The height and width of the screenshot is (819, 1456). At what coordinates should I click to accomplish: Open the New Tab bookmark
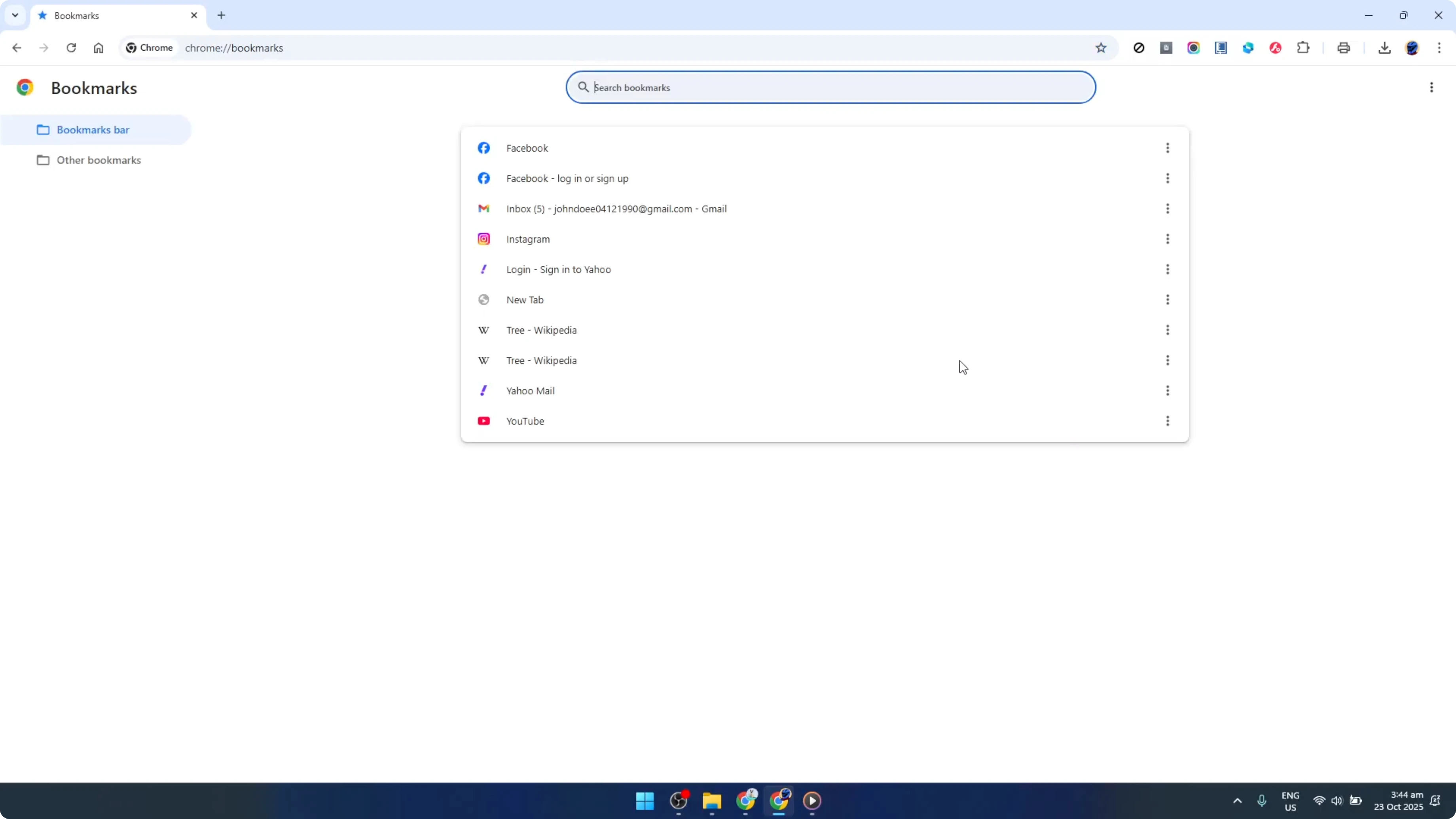tap(825, 300)
